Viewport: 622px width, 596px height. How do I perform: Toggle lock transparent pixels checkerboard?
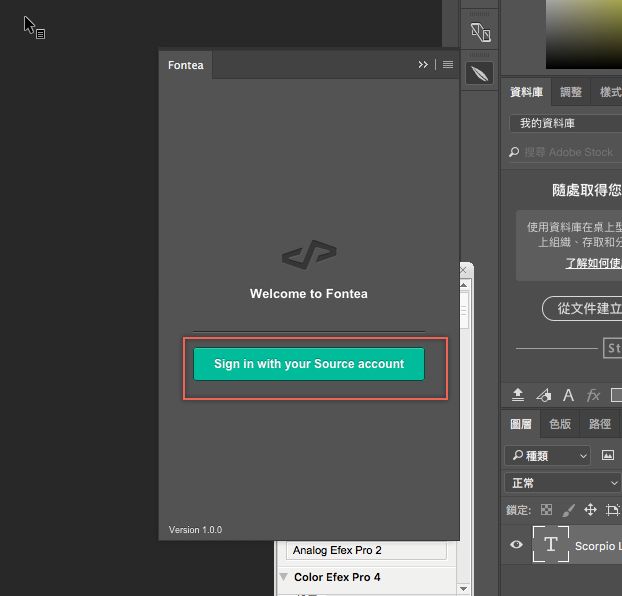coord(546,510)
